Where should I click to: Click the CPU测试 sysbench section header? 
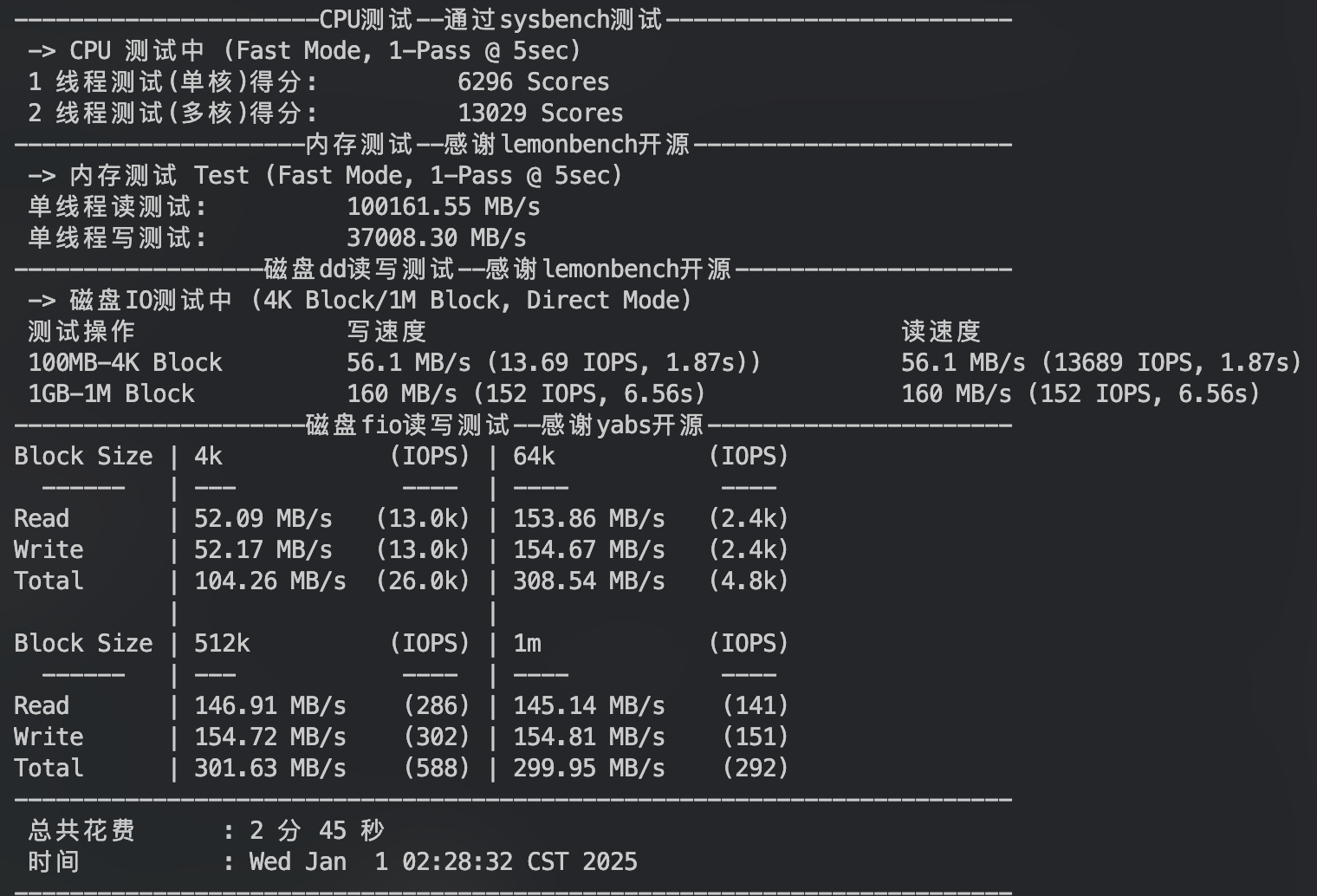pyautogui.click(x=490, y=19)
